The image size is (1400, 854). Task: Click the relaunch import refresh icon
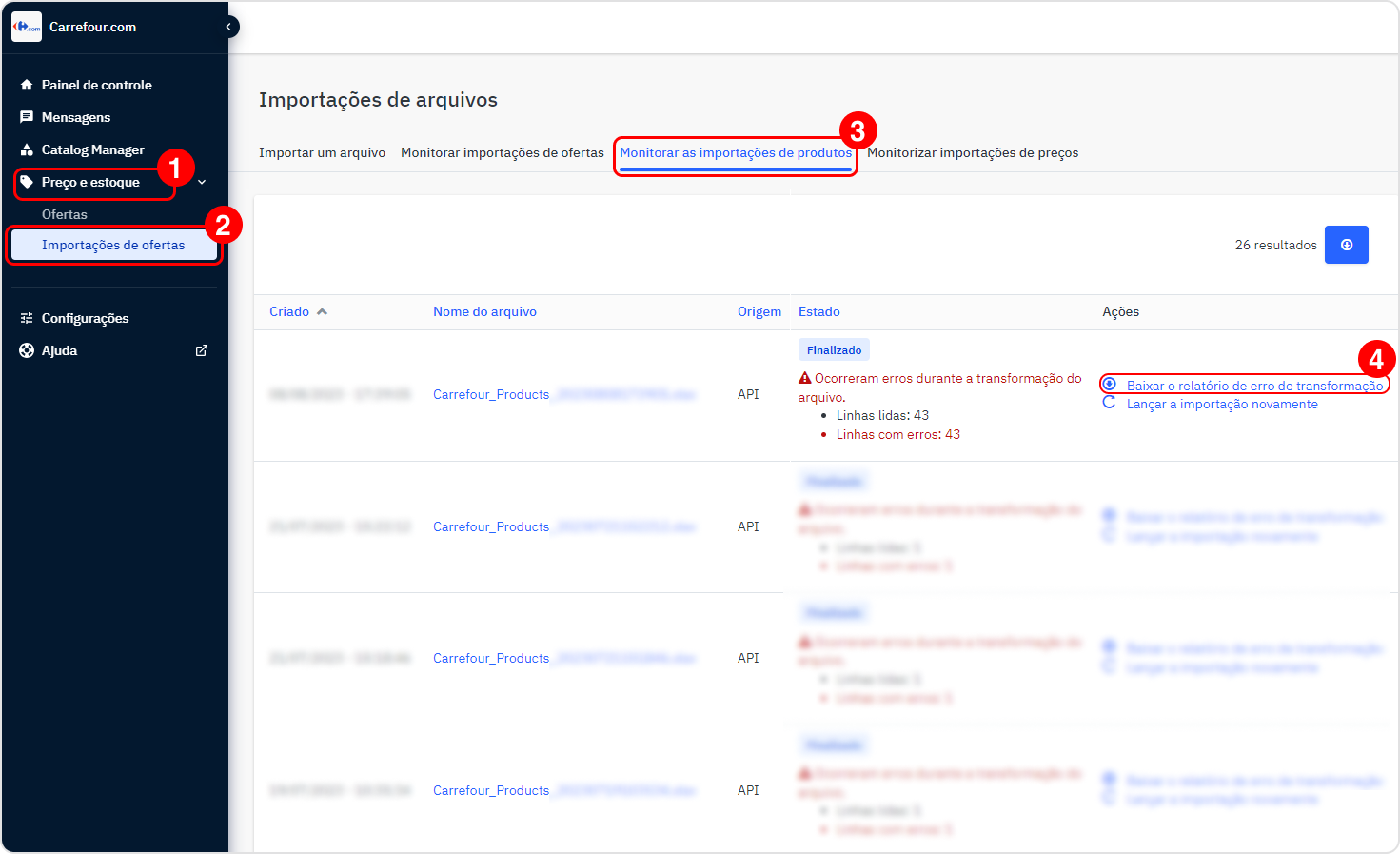click(x=1109, y=403)
